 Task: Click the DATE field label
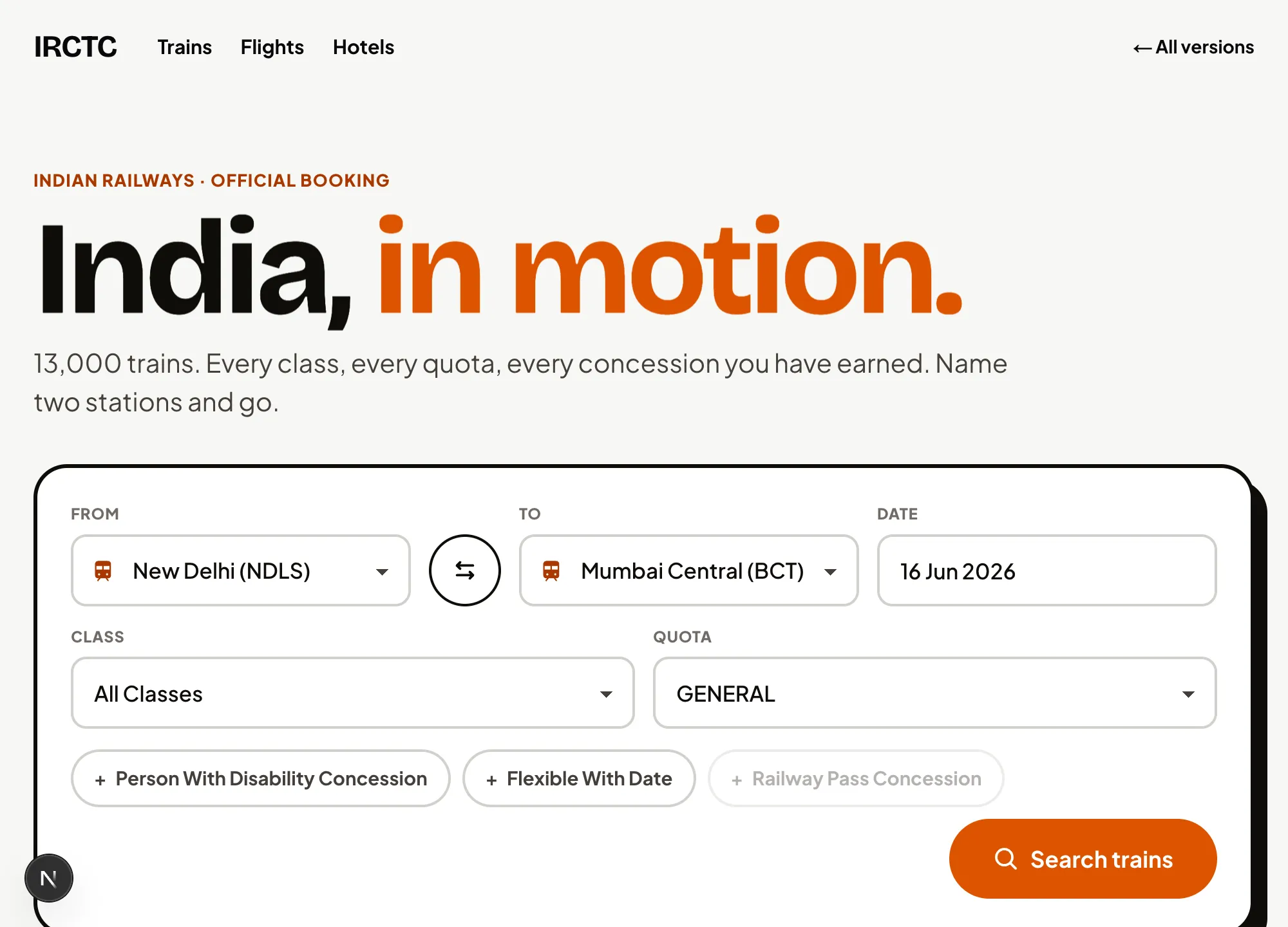coord(897,514)
